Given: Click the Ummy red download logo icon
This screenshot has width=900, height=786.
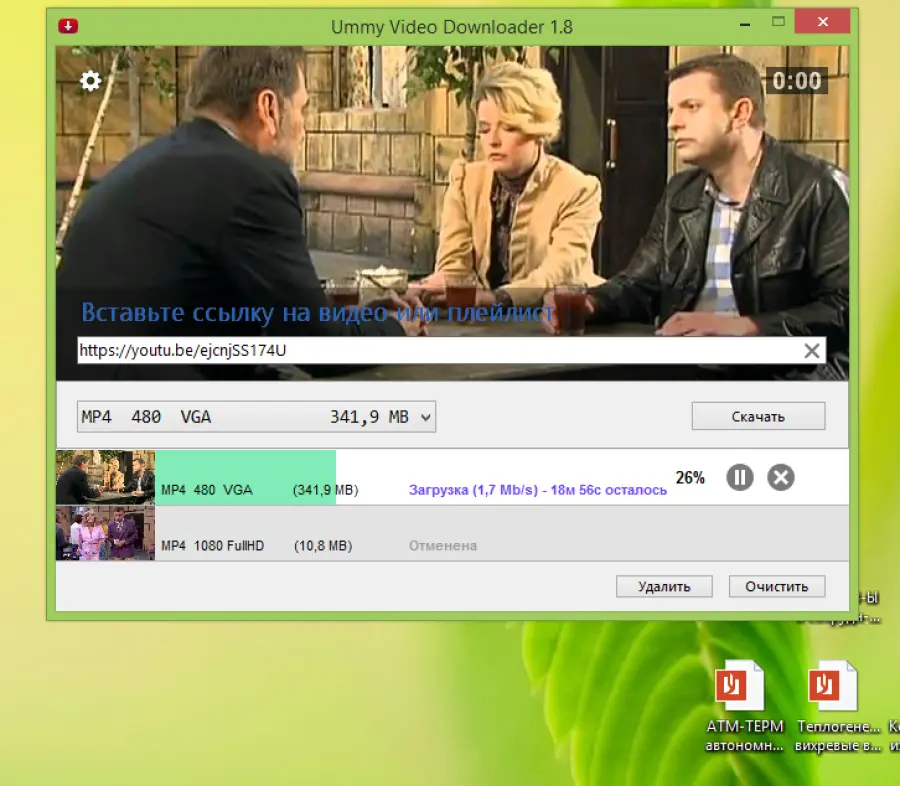Looking at the screenshot, I should click(68, 26).
